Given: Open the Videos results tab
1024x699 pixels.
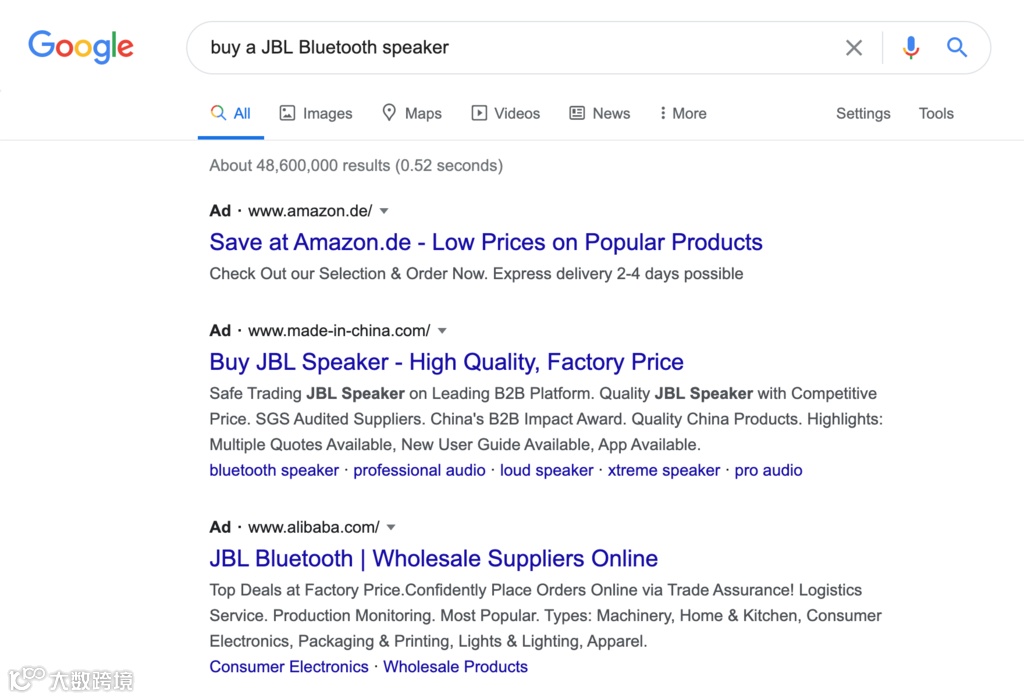Looking at the screenshot, I should tap(506, 113).
